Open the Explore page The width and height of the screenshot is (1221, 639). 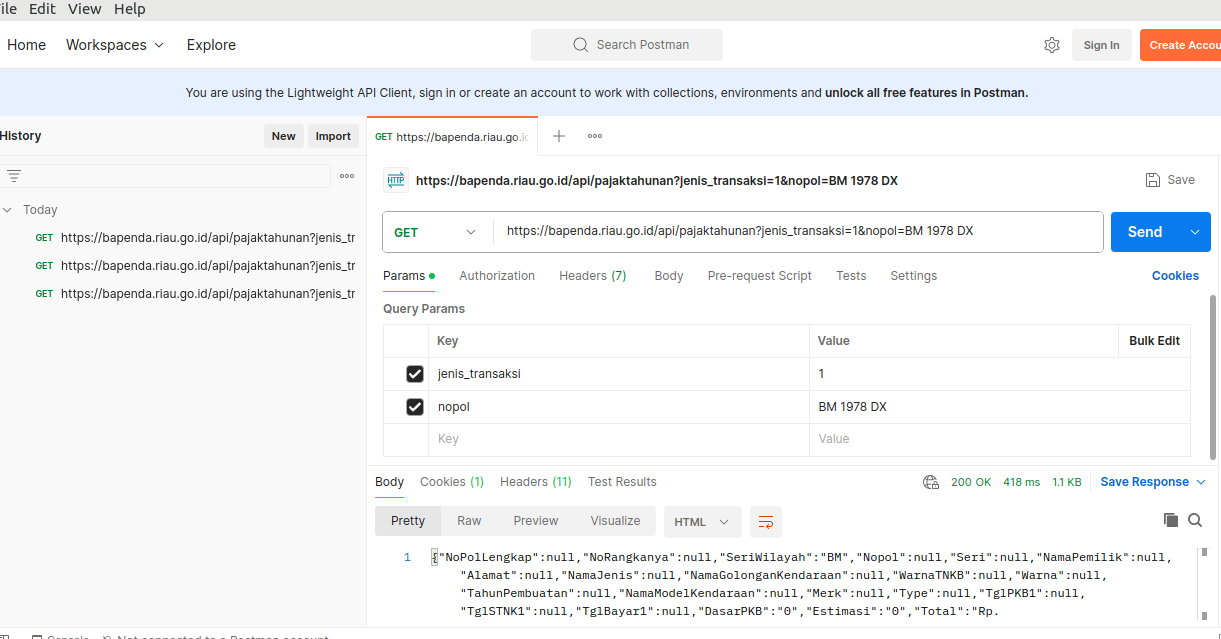[211, 45]
